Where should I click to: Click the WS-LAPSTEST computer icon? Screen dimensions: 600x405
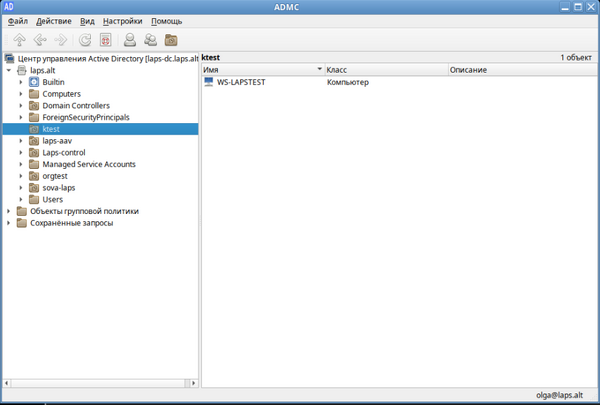pos(209,82)
